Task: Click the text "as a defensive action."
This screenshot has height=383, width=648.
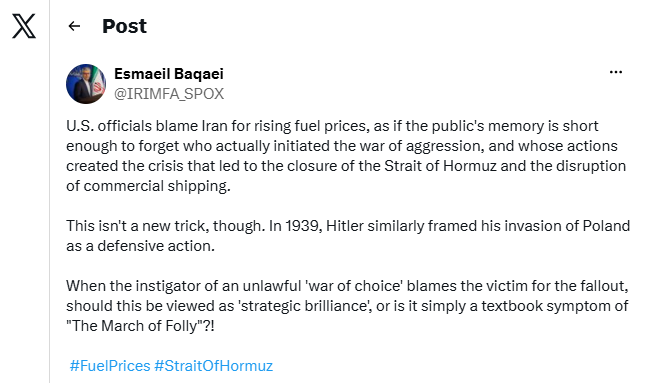Action: click(141, 246)
